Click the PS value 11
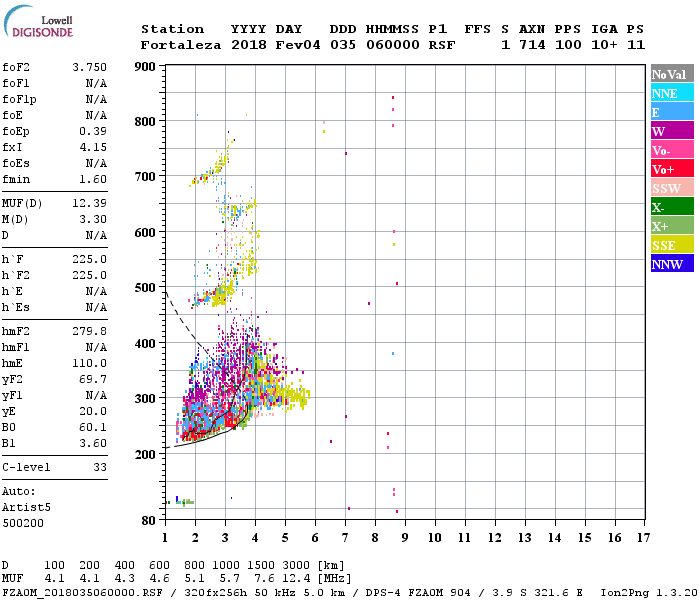The image size is (700, 600). click(636, 45)
